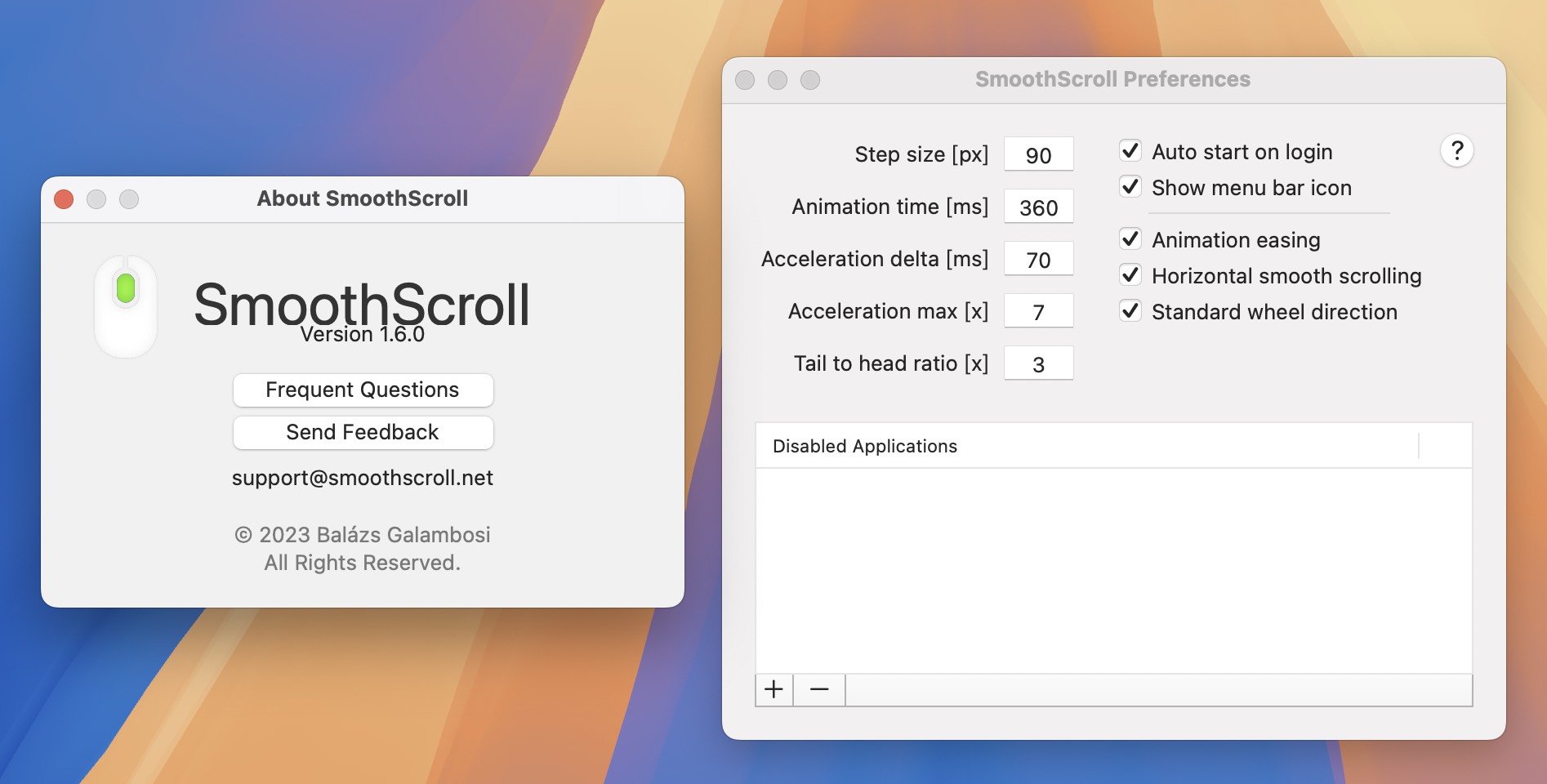The height and width of the screenshot is (784, 1547).
Task: Focus the Acceleration delta field showing 70
Action: tap(1038, 259)
